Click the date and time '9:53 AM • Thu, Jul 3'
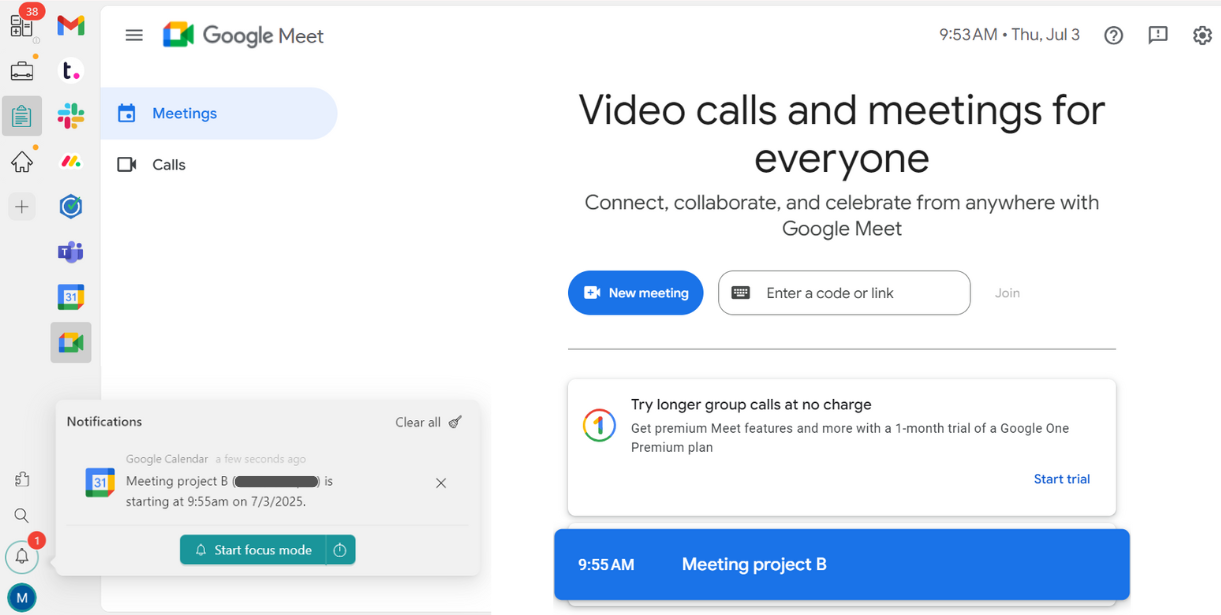The image size is (1221, 615). pos(1009,35)
